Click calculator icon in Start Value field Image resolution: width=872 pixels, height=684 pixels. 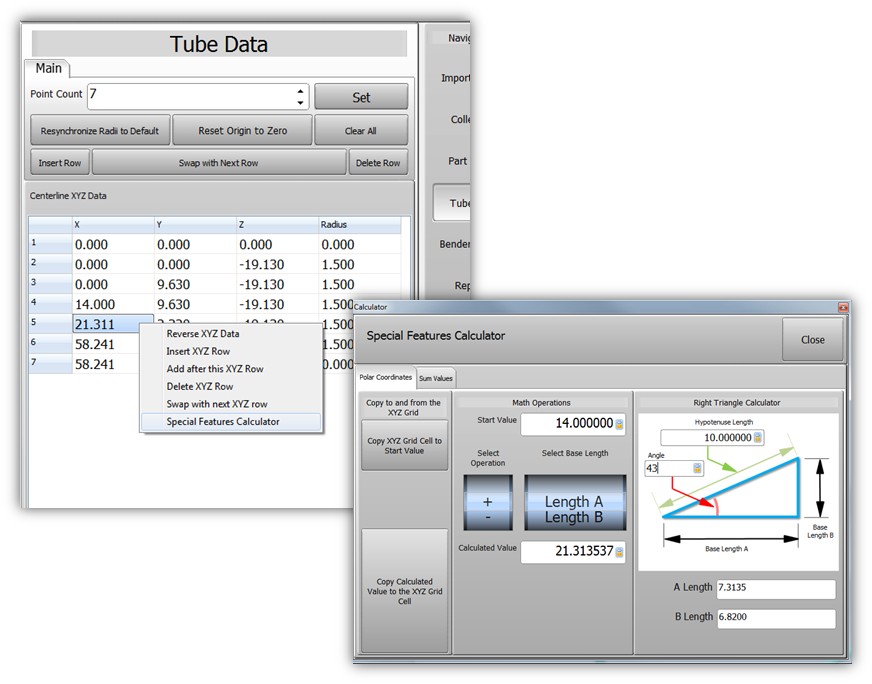click(x=619, y=424)
